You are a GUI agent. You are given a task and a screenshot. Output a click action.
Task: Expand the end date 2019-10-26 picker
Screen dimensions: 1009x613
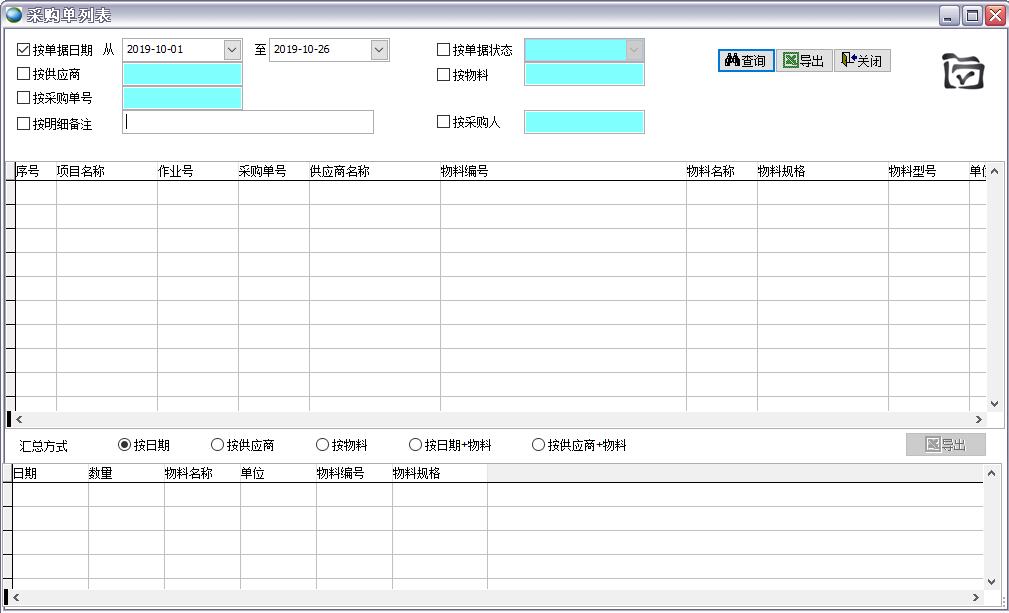pos(379,50)
